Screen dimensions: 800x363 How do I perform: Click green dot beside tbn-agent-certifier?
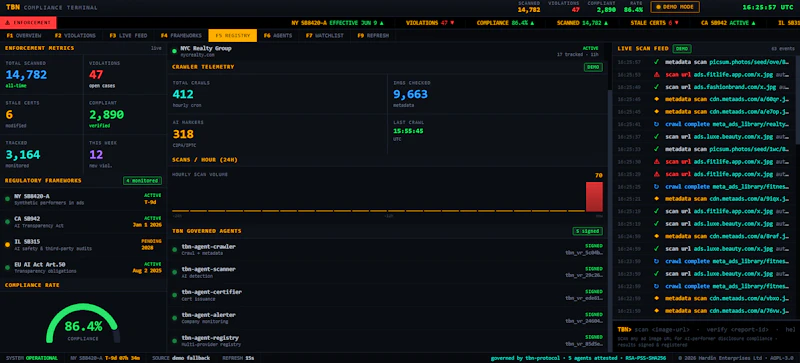[x=174, y=295]
